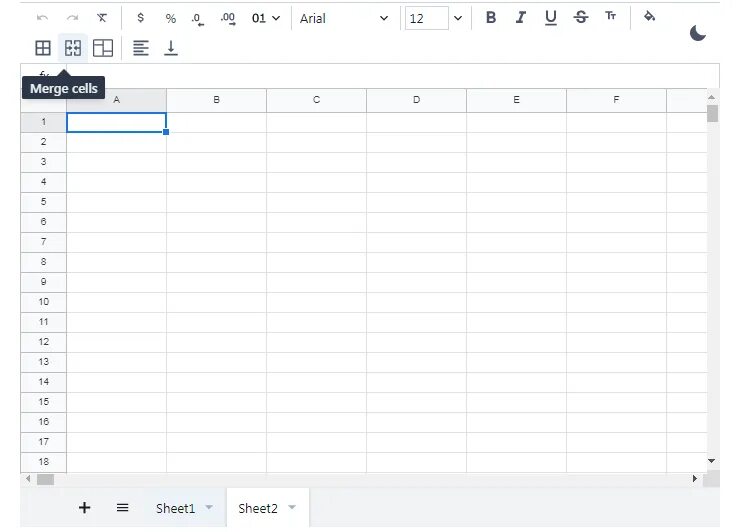Open Sheet1 tab dropdown arrow
The image size is (736, 532).
pos(209,507)
